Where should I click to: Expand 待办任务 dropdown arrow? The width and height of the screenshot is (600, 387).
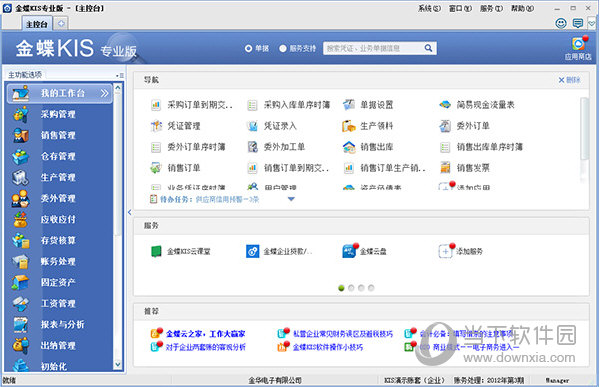click(291, 199)
